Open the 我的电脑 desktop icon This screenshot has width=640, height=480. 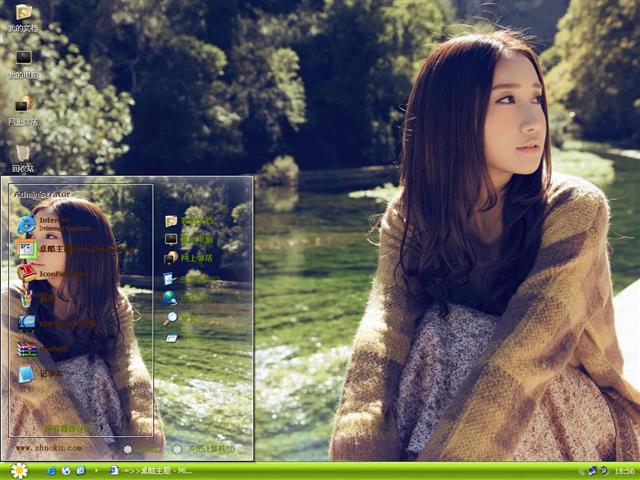[x=23, y=64]
